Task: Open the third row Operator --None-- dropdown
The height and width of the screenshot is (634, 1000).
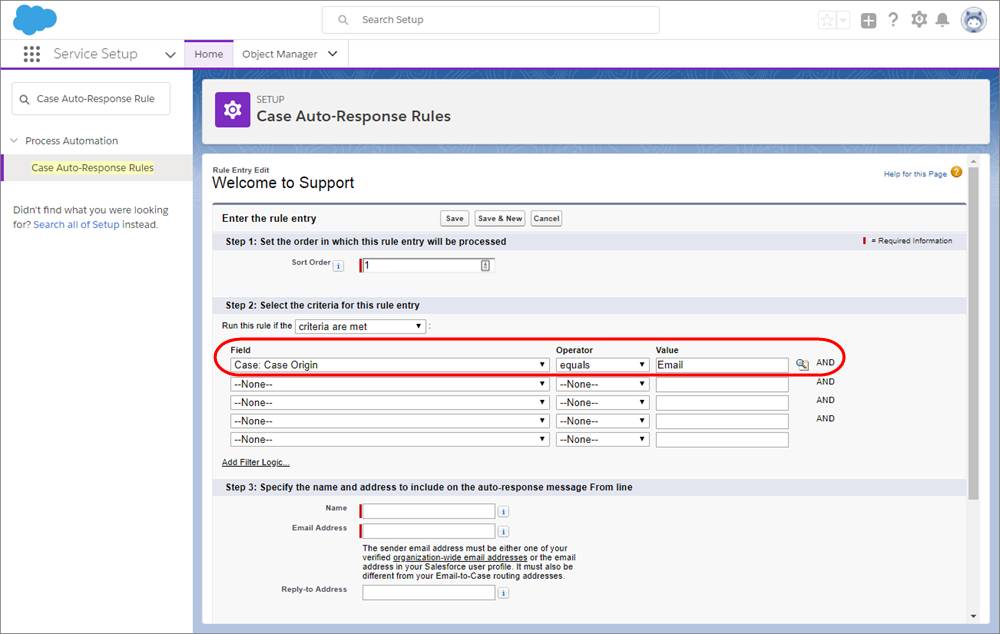Action: click(x=603, y=402)
